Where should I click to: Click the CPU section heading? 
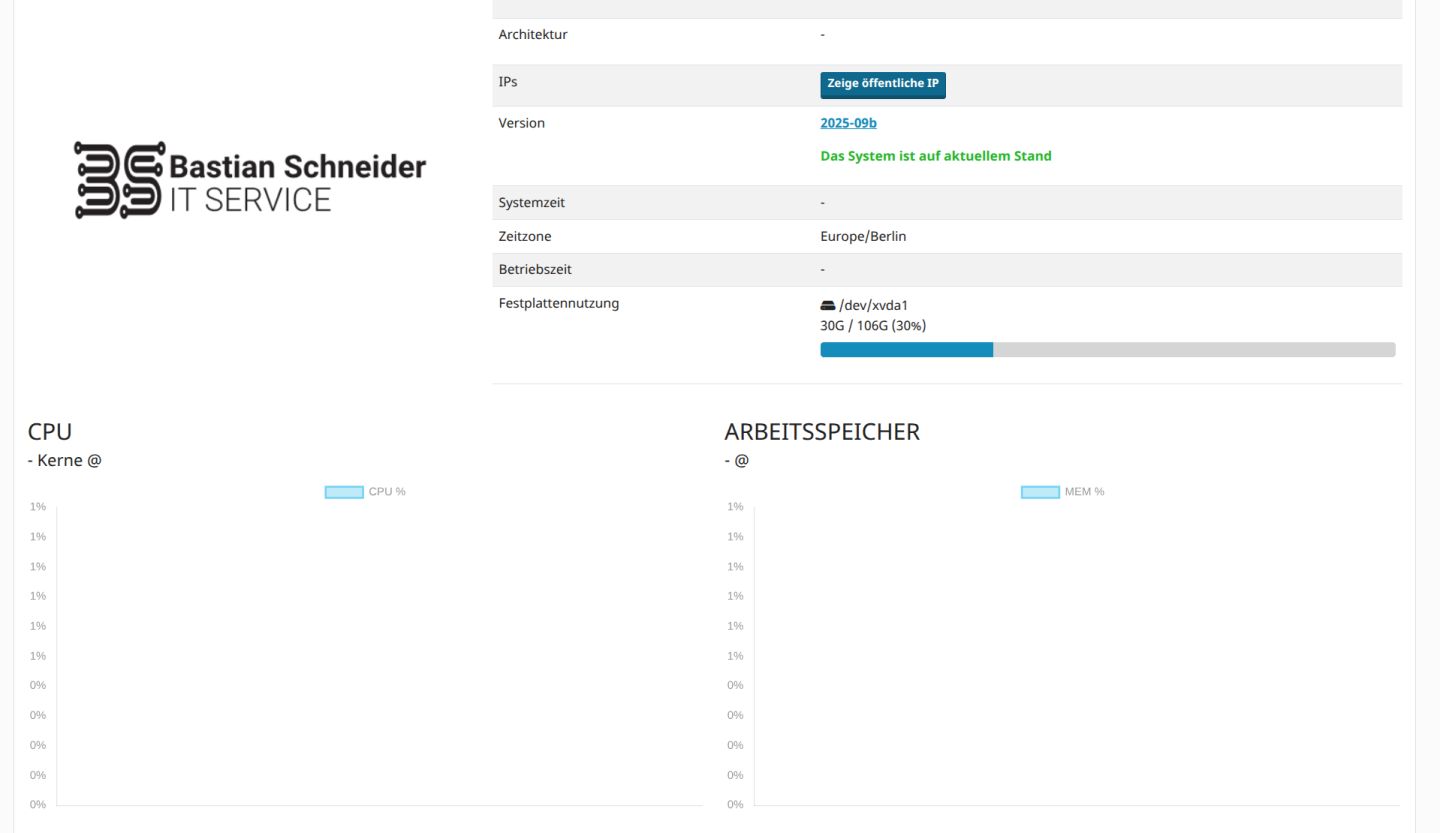click(50, 431)
